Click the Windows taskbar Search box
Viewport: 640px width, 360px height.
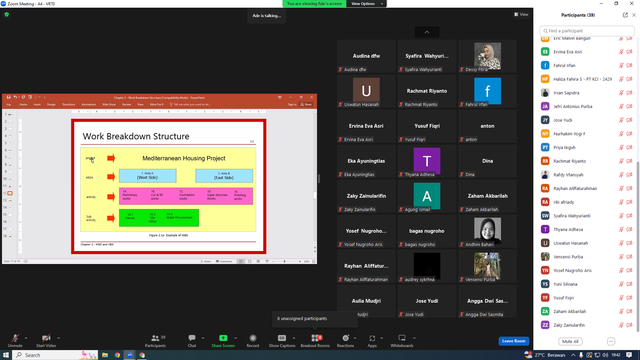coord(56,355)
